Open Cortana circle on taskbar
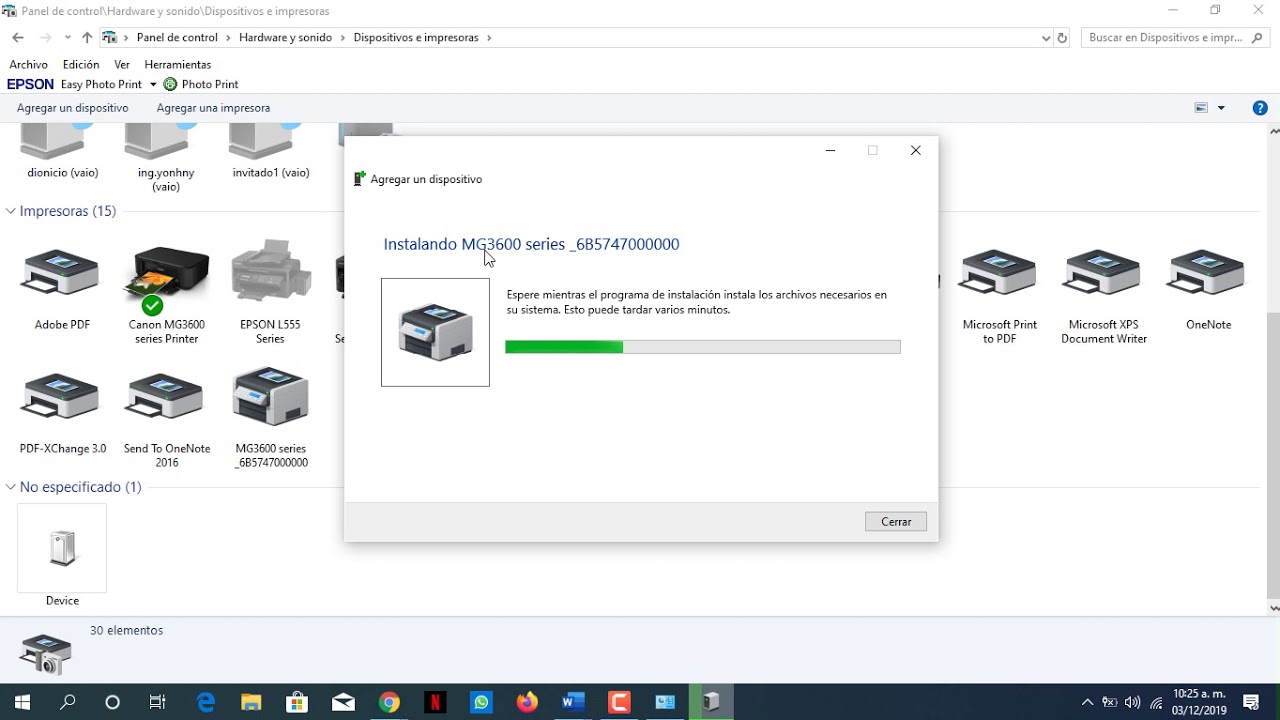The image size is (1280, 720). click(x=112, y=702)
